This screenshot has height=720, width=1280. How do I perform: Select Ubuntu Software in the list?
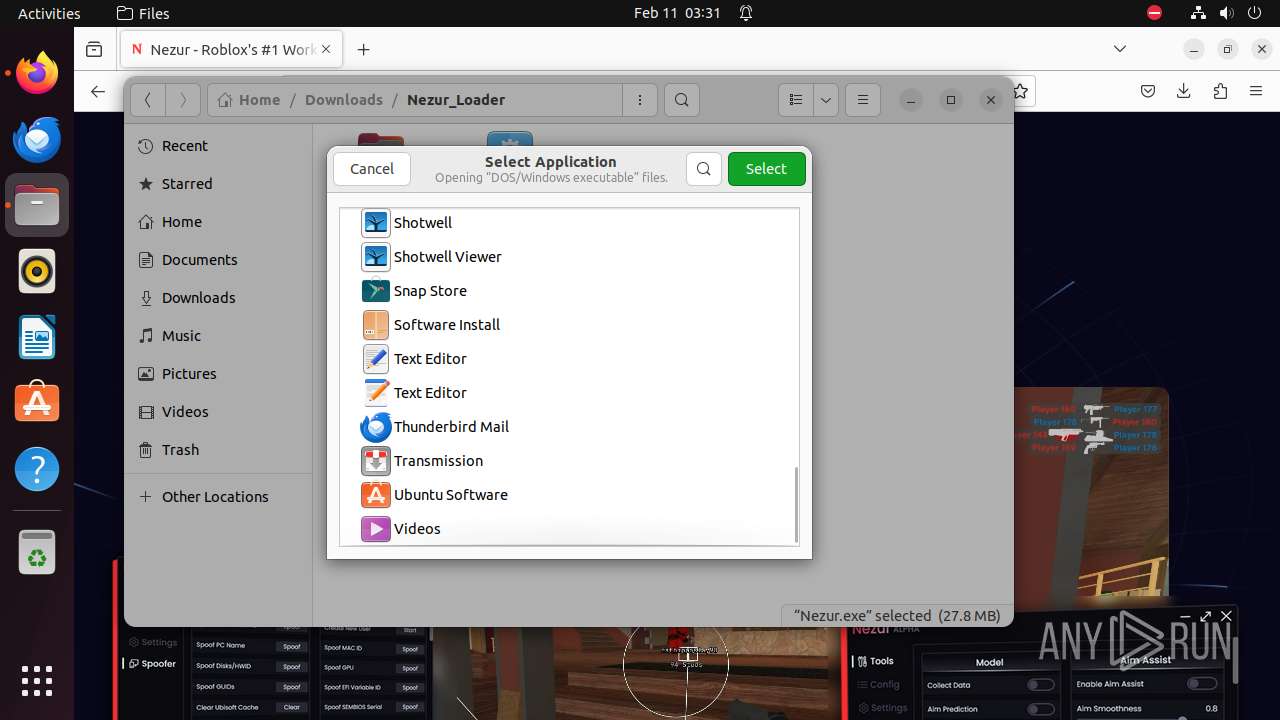(568, 495)
